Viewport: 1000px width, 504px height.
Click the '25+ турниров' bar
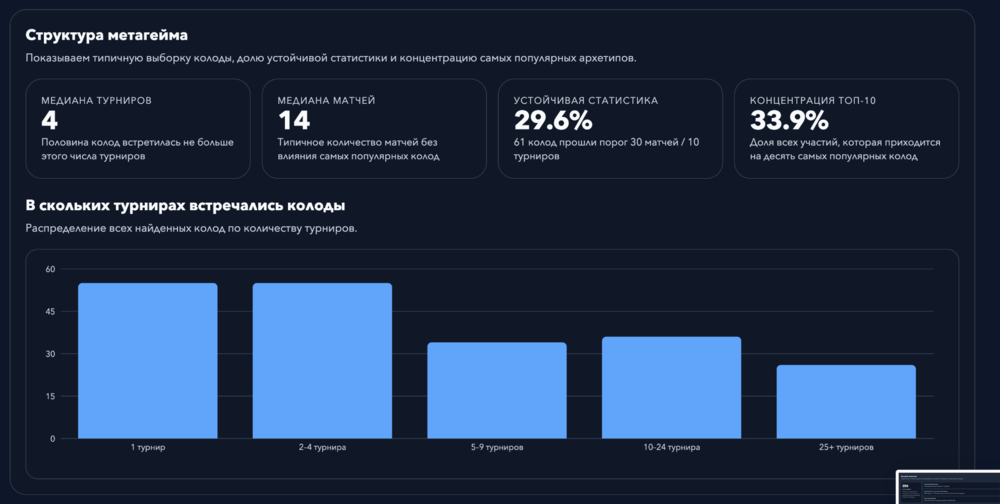tap(846, 402)
